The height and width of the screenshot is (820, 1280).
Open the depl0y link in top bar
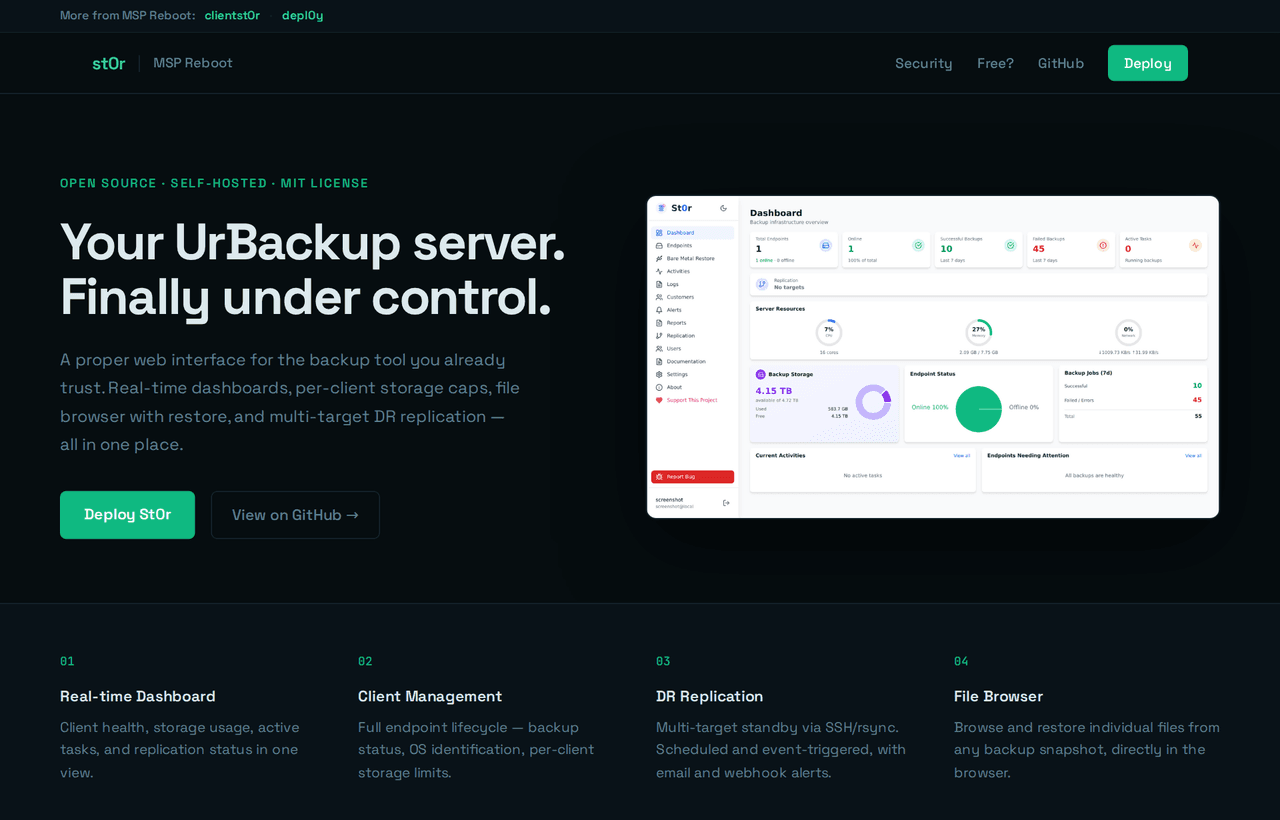(x=302, y=15)
